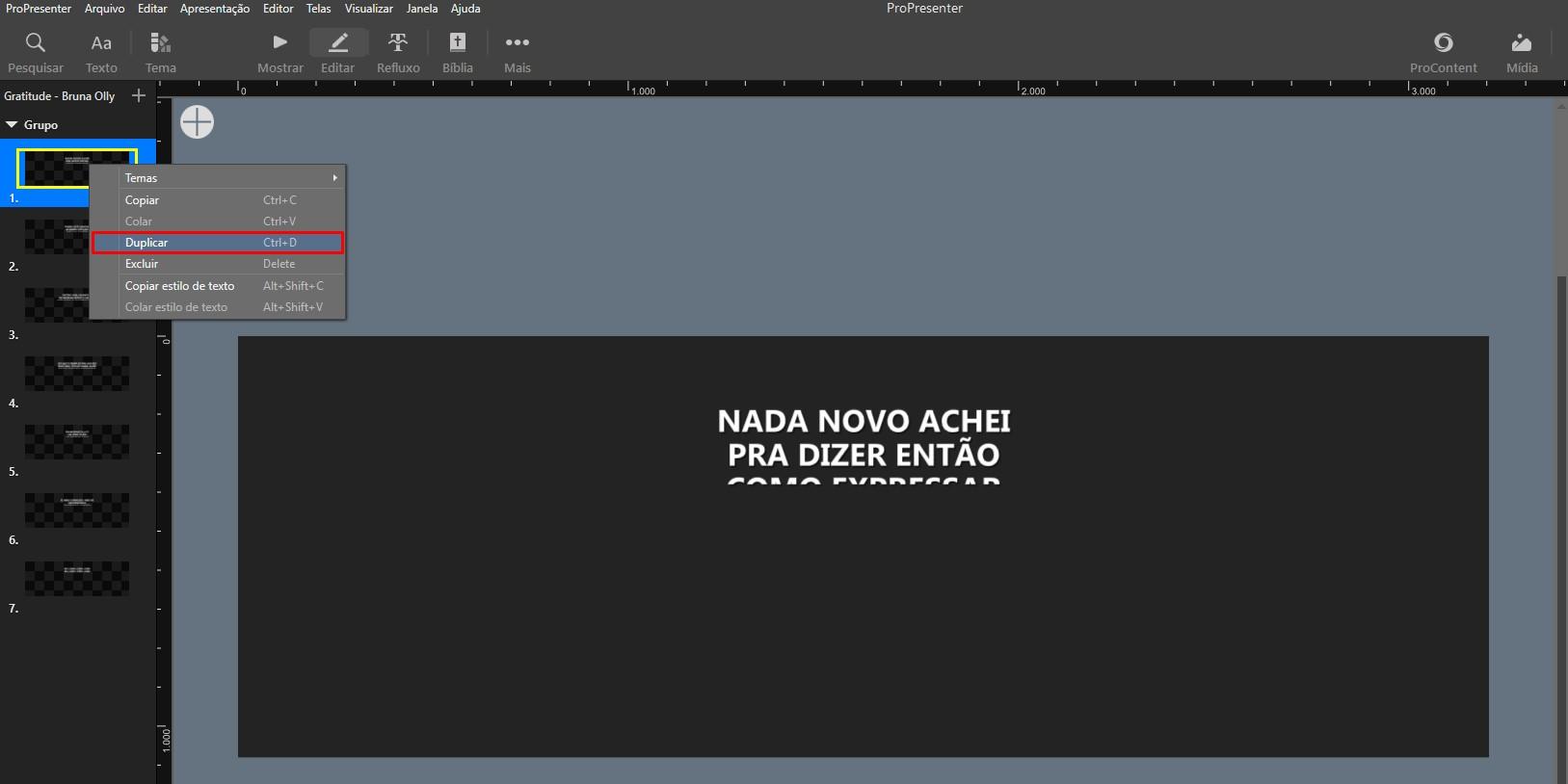Screen dimensions: 1568x784
Task: Choose Duplicar in the context menu
Action: pyautogui.click(x=218, y=243)
